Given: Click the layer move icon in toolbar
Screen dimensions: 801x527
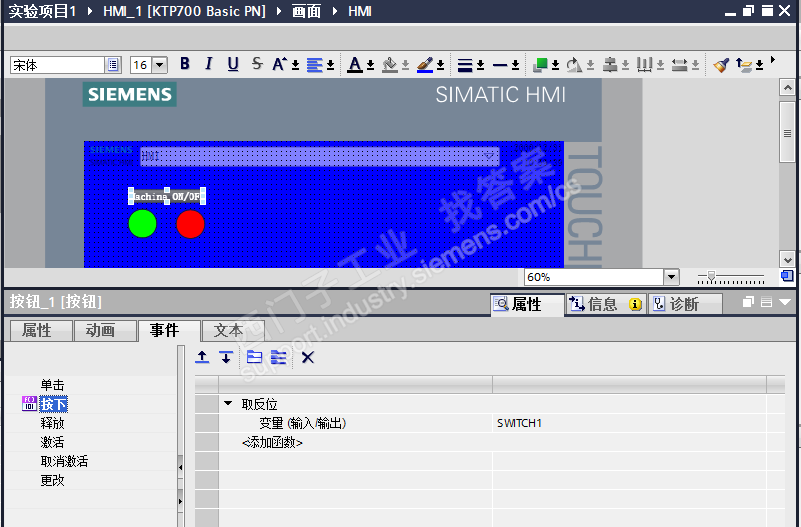Looking at the screenshot, I should 744,65.
